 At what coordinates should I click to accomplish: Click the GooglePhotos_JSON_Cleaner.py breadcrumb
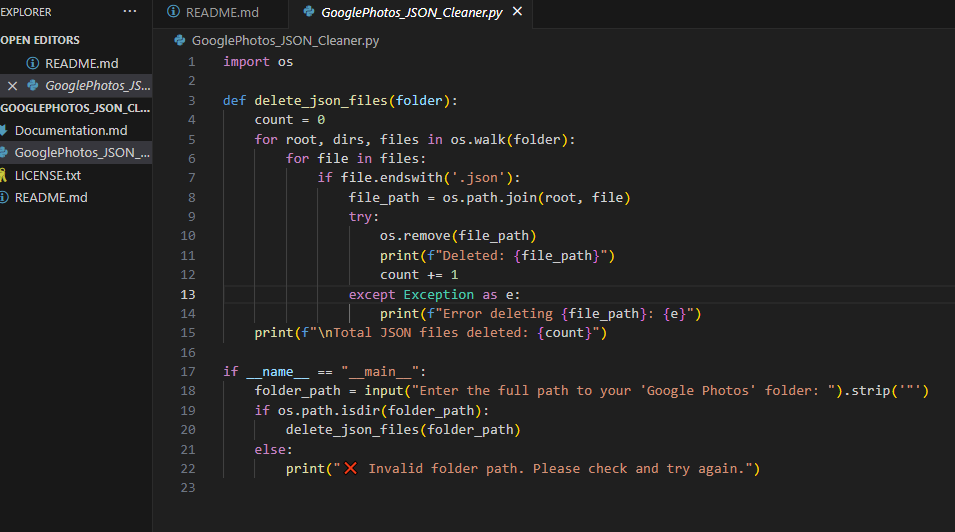tap(285, 41)
